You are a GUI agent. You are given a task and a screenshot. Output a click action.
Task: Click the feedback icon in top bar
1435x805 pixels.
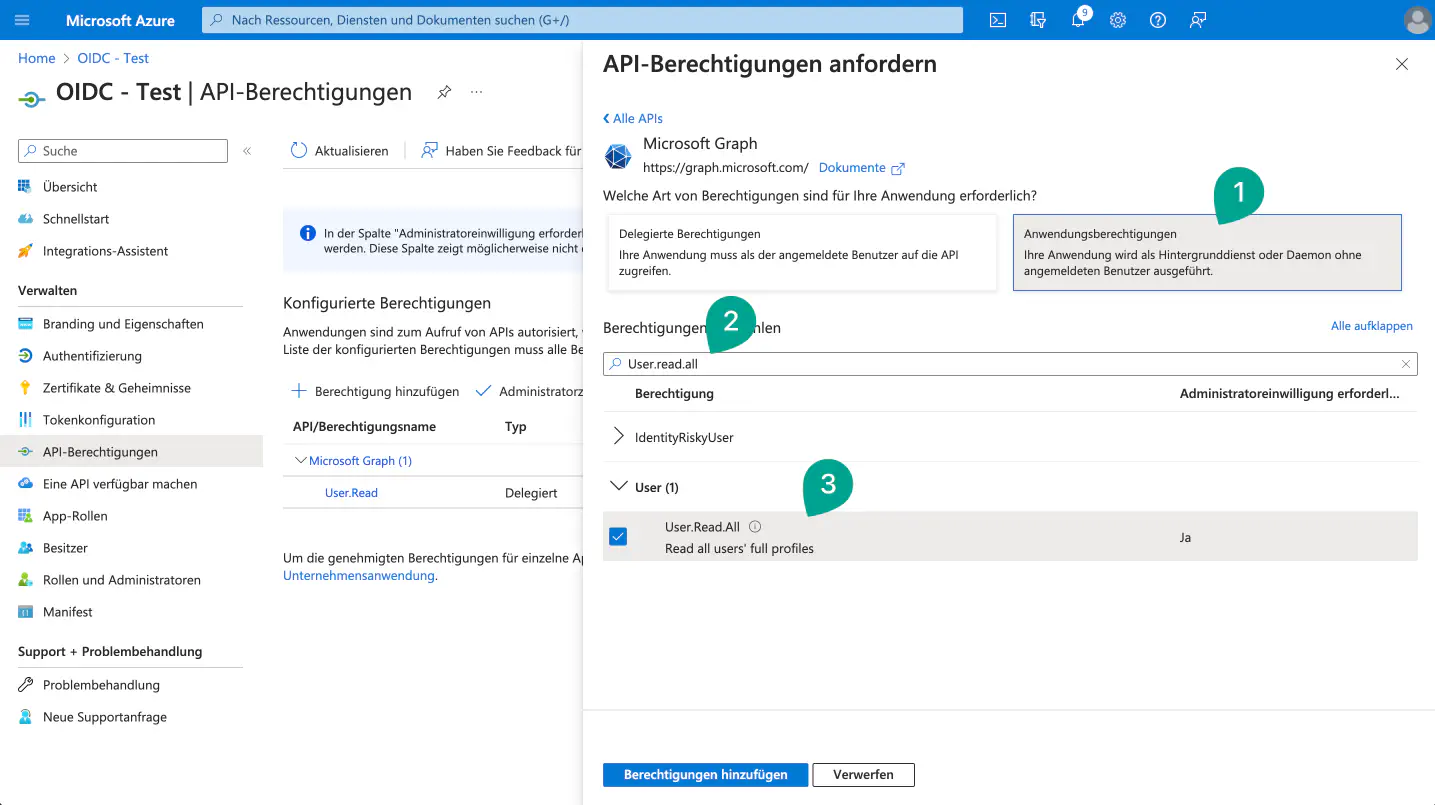click(1198, 20)
